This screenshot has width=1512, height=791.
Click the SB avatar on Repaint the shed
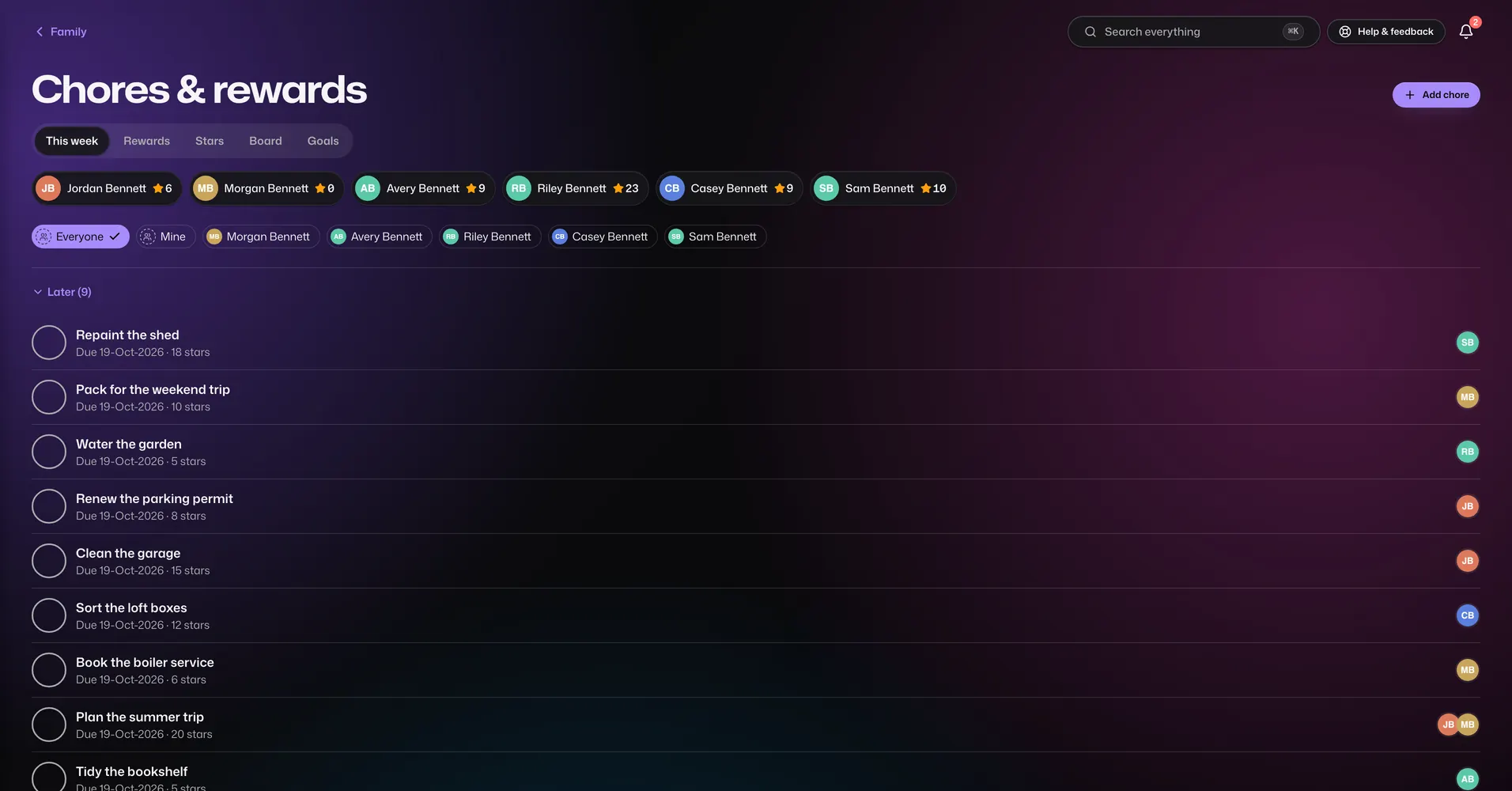click(x=1468, y=343)
